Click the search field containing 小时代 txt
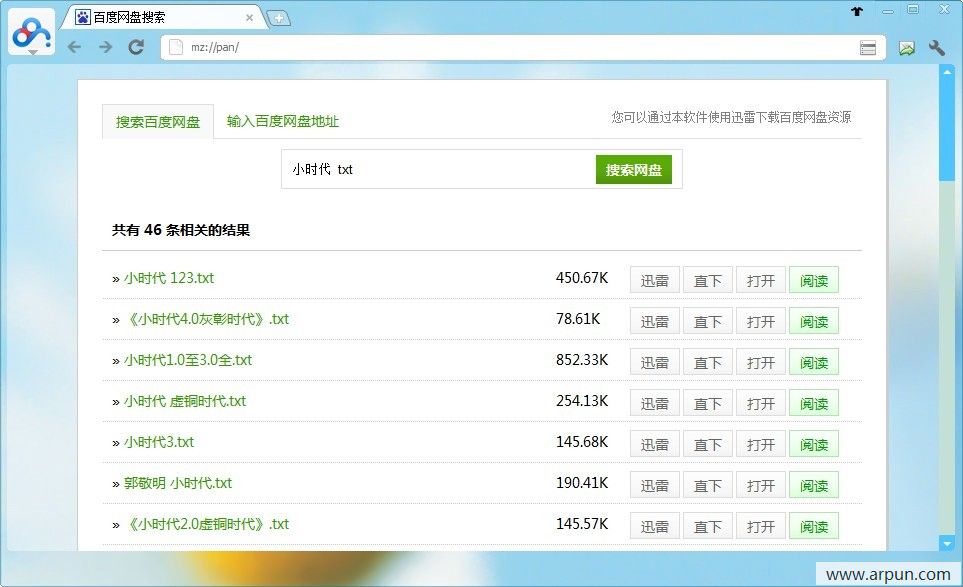Viewport: 963px width, 587px height. (438, 170)
